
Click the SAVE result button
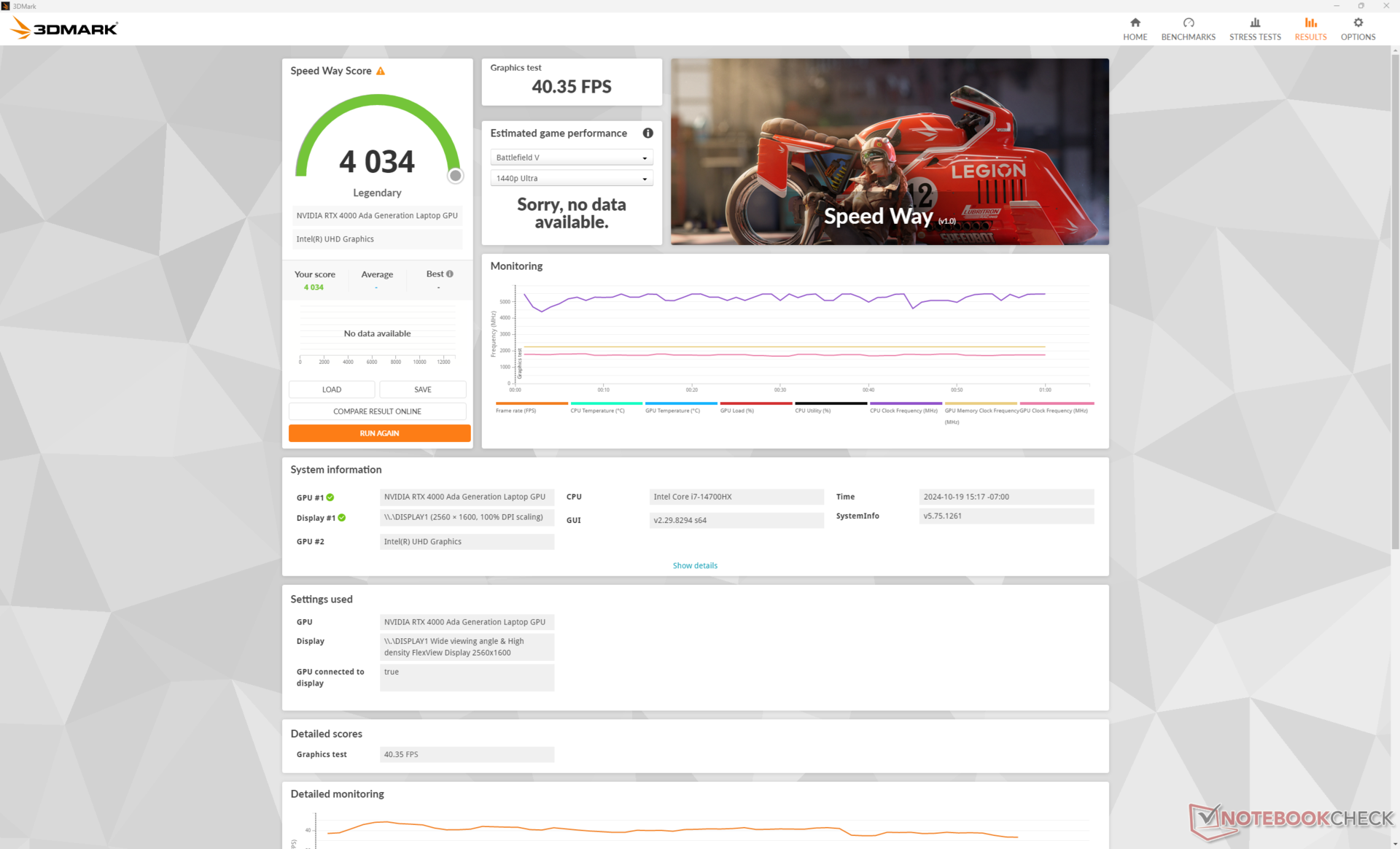pyautogui.click(x=422, y=389)
